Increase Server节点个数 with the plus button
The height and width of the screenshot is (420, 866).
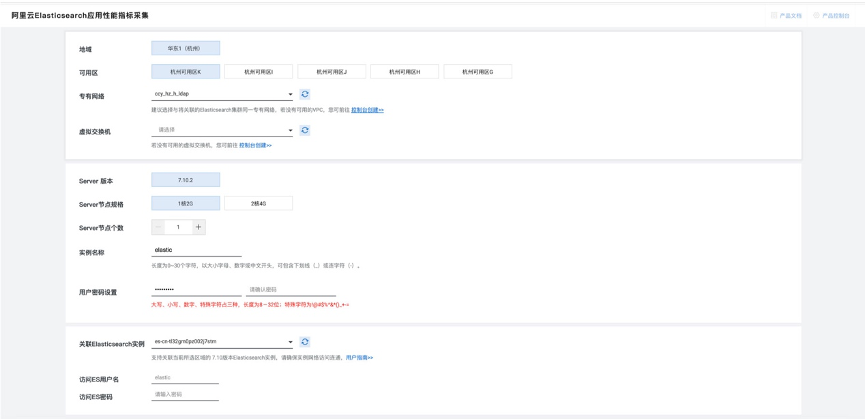pos(199,227)
